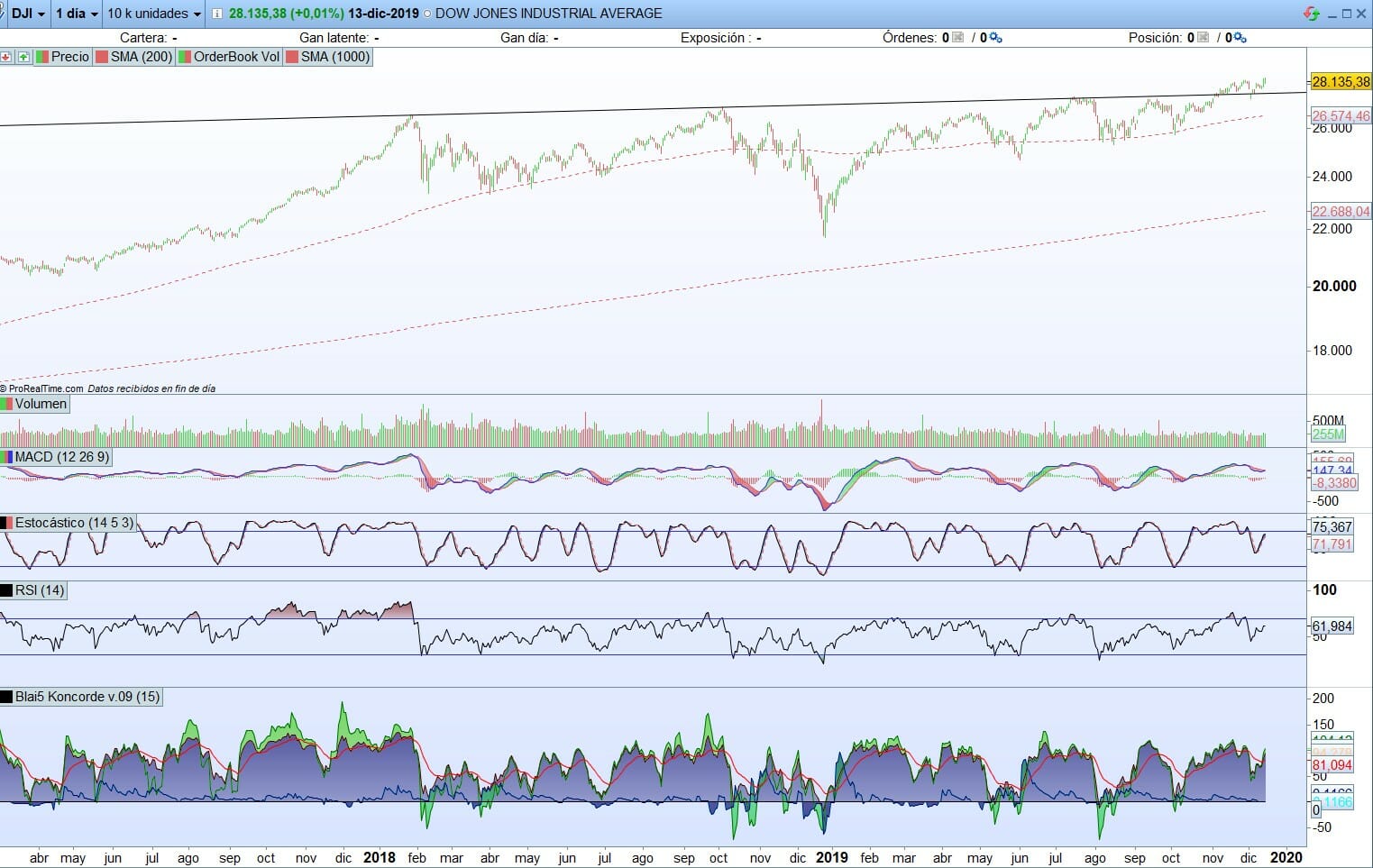This screenshot has height=868, width=1373.
Task: Open the Estocástico (14 5 3) label
Action: pos(68,523)
